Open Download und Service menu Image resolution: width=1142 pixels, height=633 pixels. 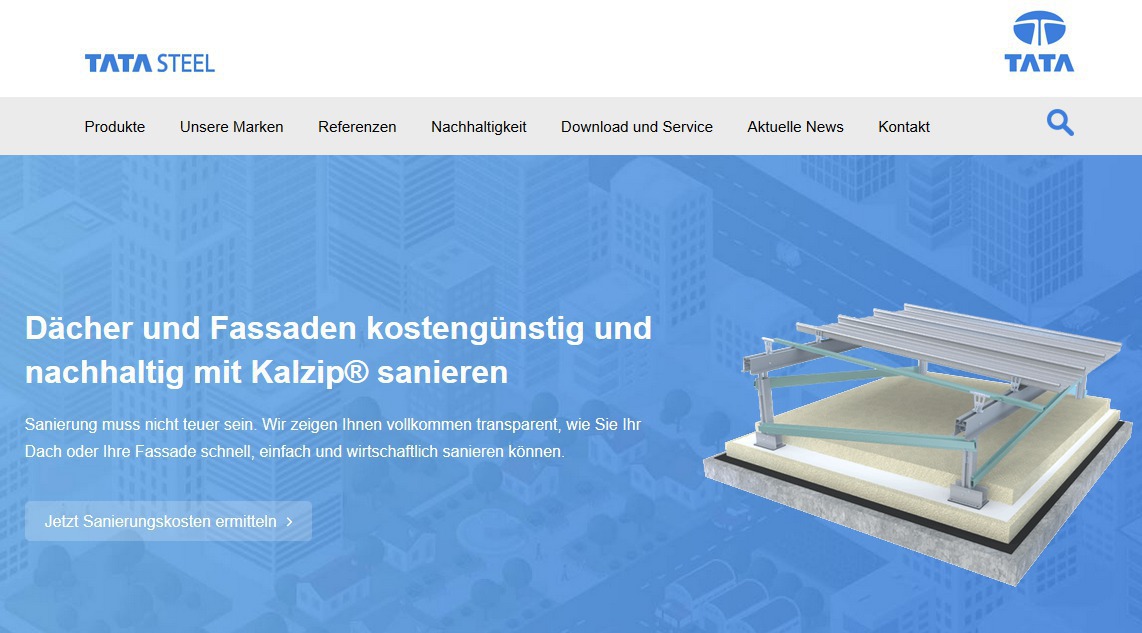coord(637,127)
